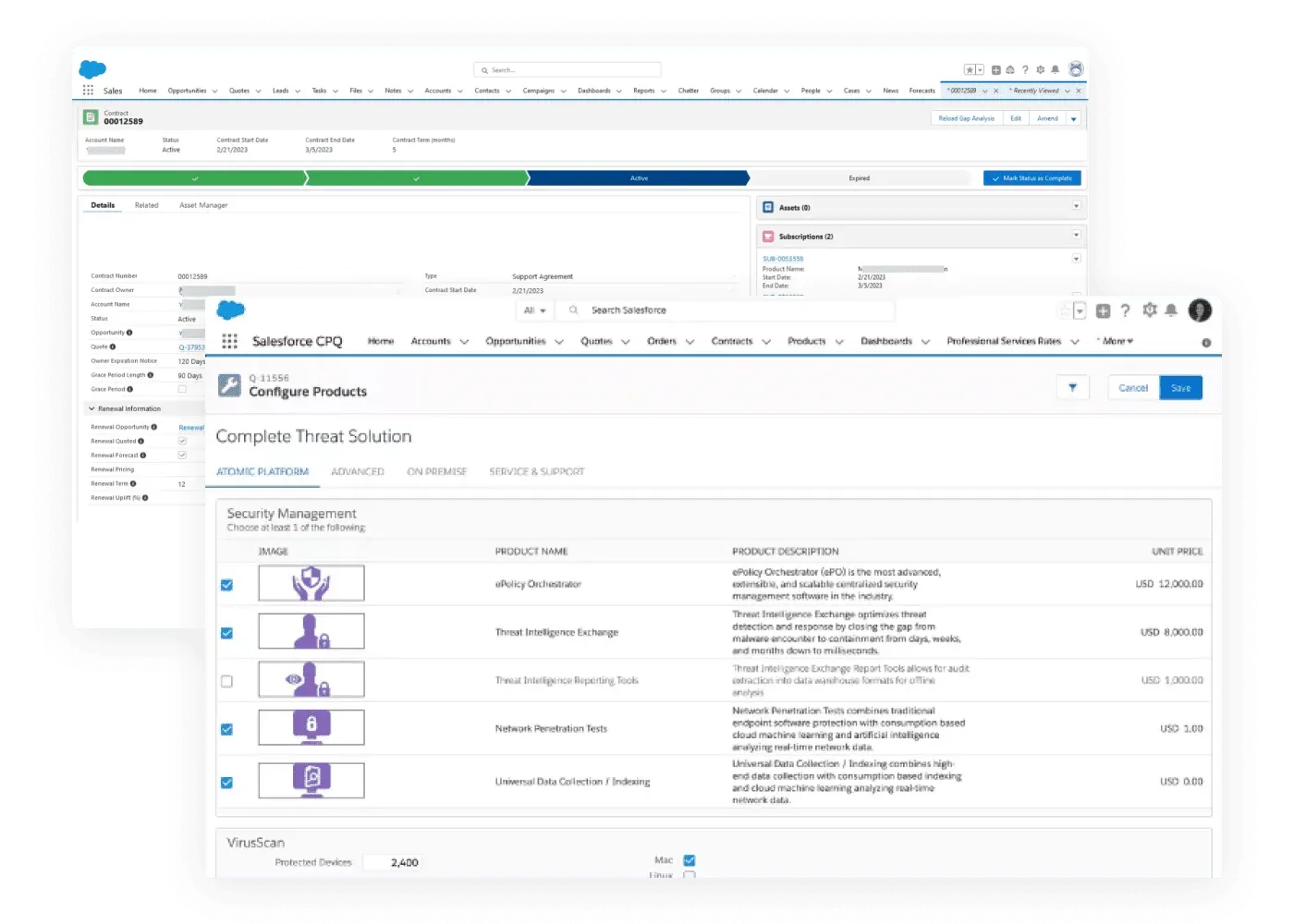Click the Help question mark icon

tap(1125, 310)
